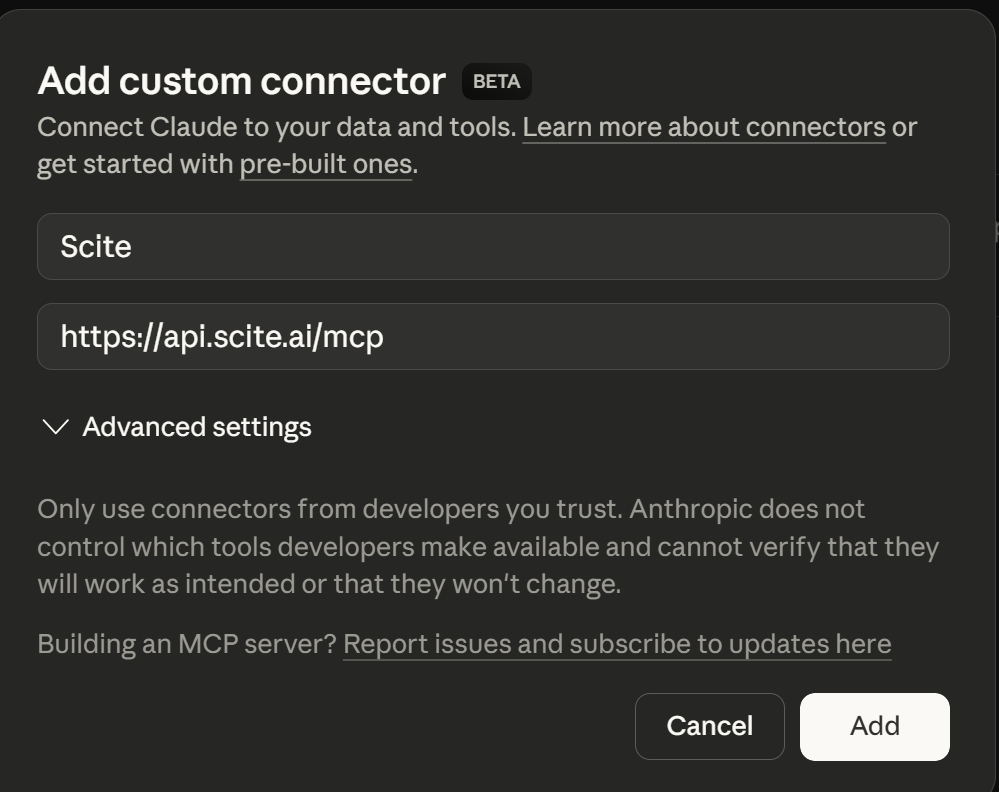
Task: Open the Learn more about connectors link
Action: (702, 126)
